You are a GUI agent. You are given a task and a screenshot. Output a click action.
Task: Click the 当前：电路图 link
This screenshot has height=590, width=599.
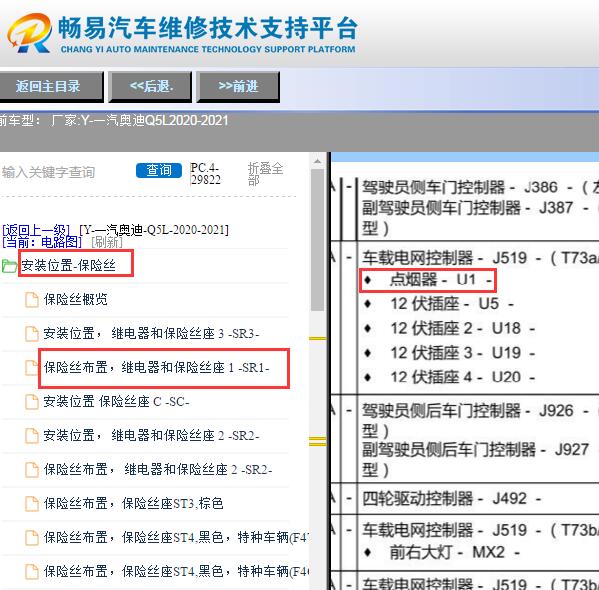coord(42,242)
